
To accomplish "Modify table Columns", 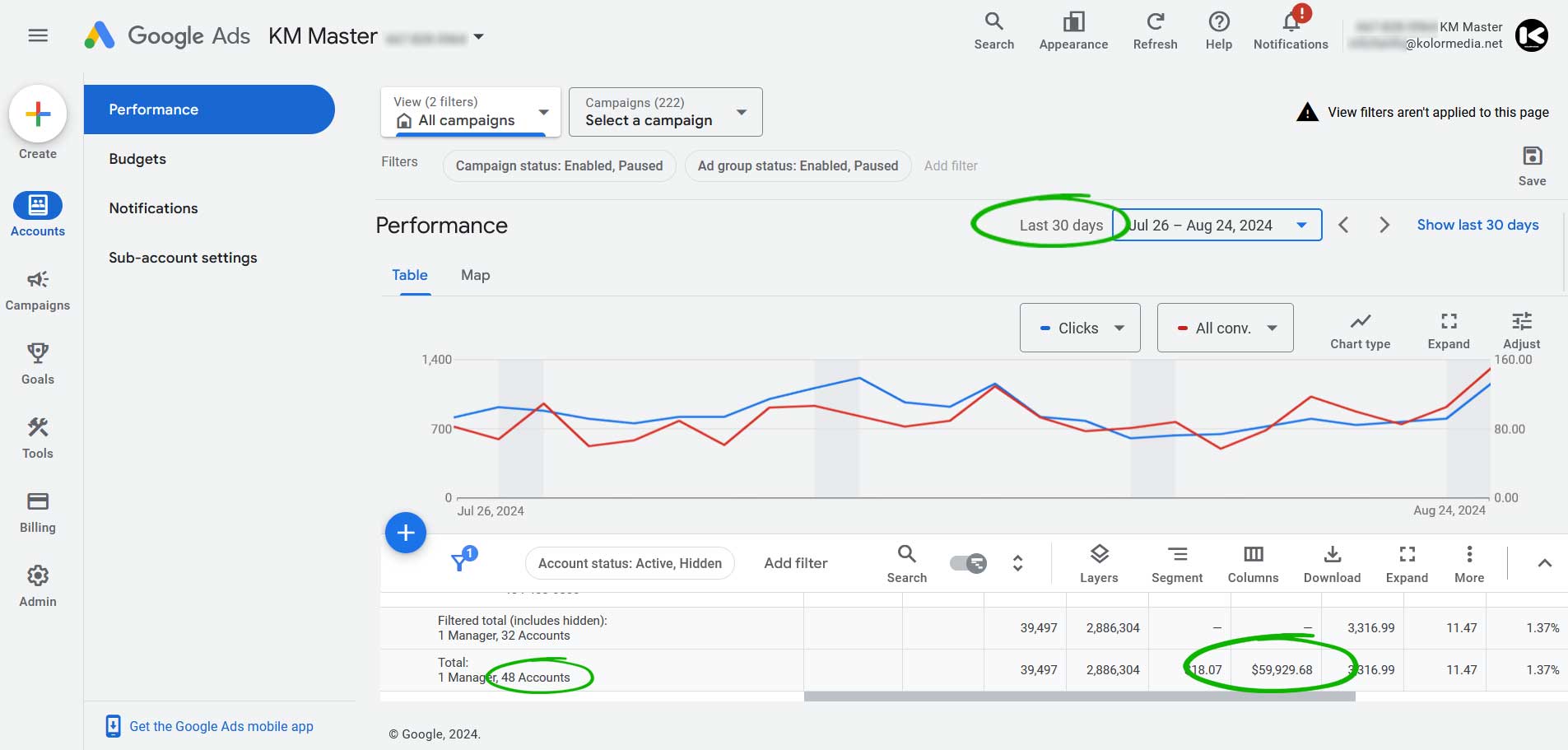I will pos(1253,564).
